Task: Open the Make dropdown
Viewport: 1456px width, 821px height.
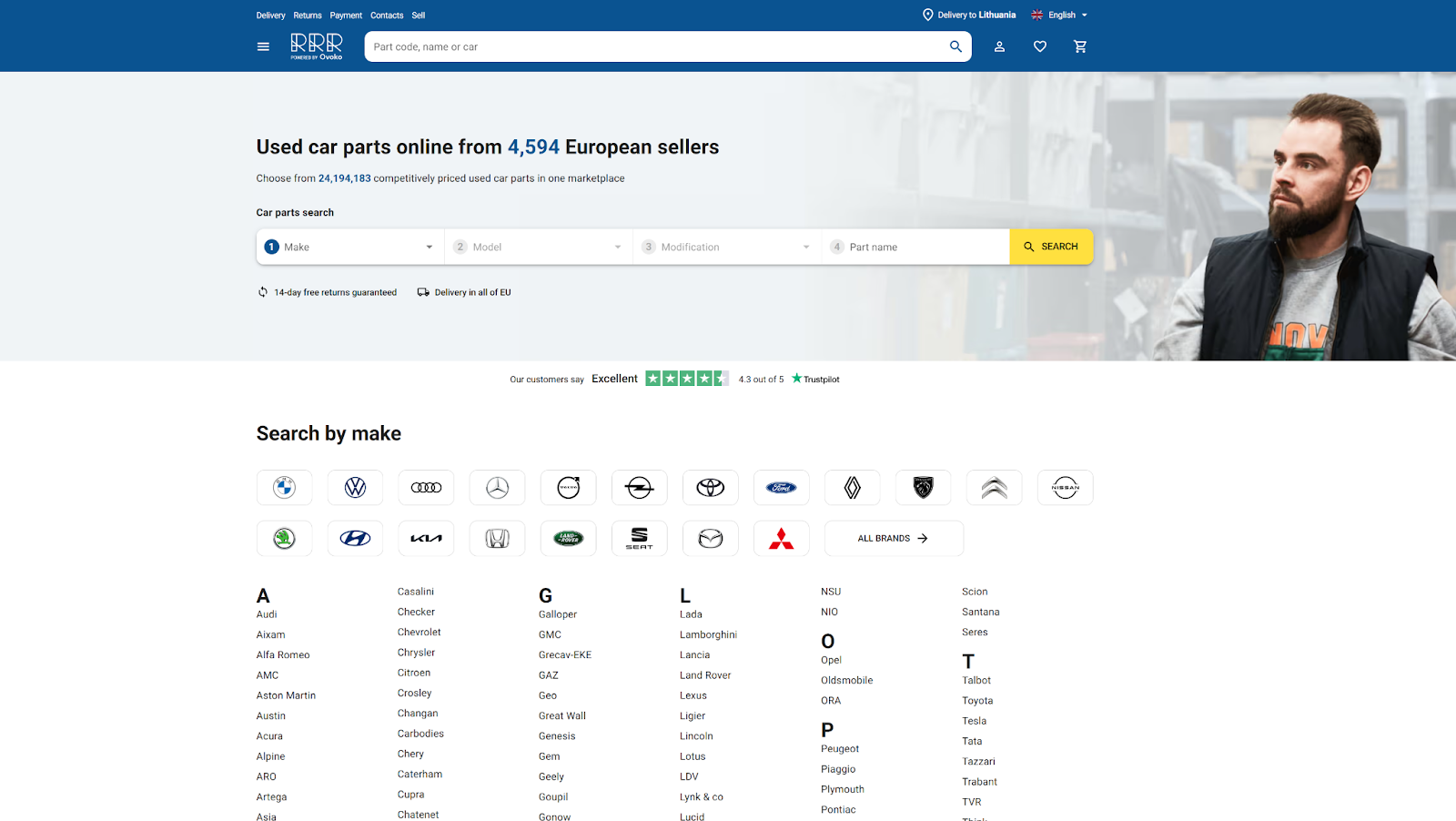Action: (350, 247)
